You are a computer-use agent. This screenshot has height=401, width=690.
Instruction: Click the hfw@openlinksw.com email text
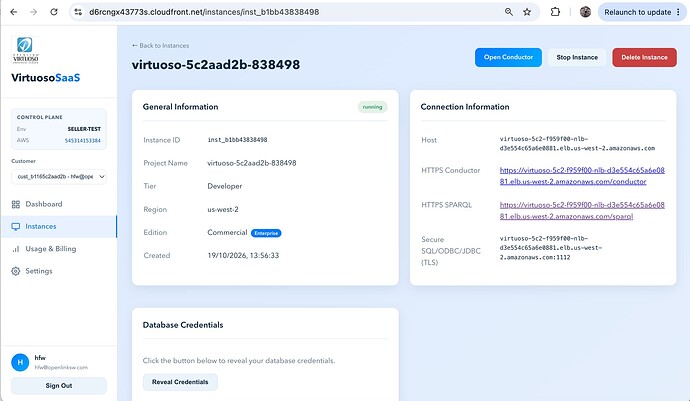[x=61, y=367]
